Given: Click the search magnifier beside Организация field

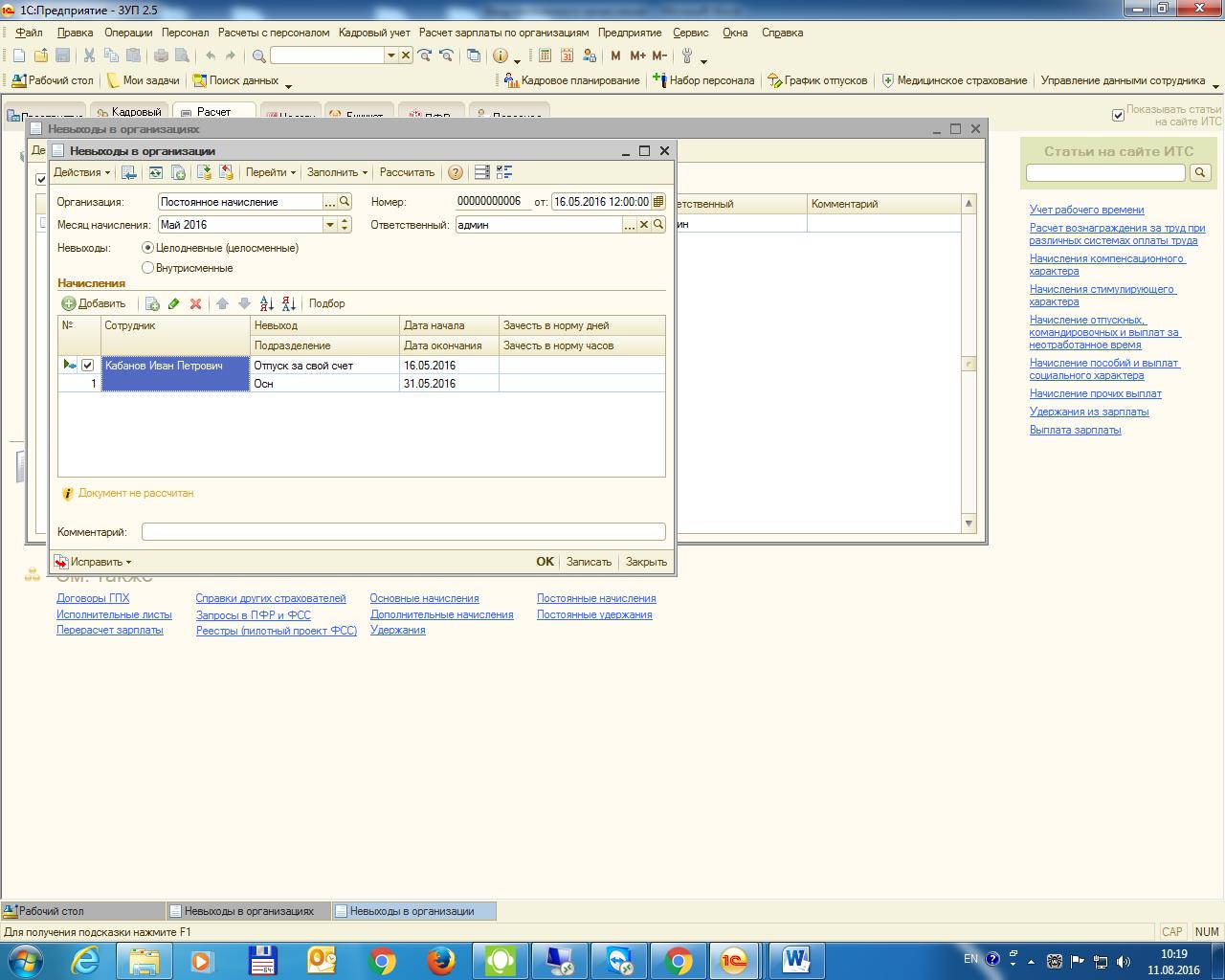Looking at the screenshot, I should point(345,202).
